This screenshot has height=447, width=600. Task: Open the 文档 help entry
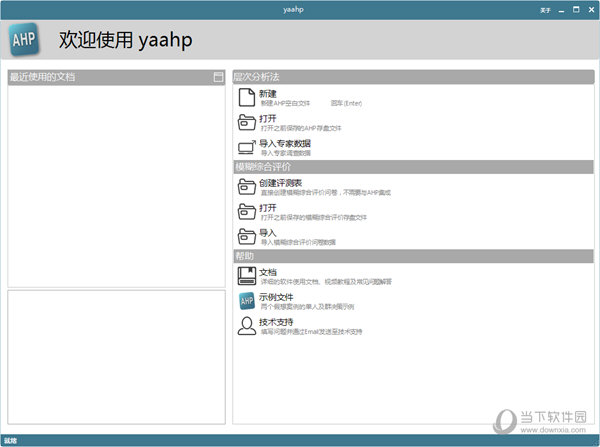pyautogui.click(x=267, y=272)
